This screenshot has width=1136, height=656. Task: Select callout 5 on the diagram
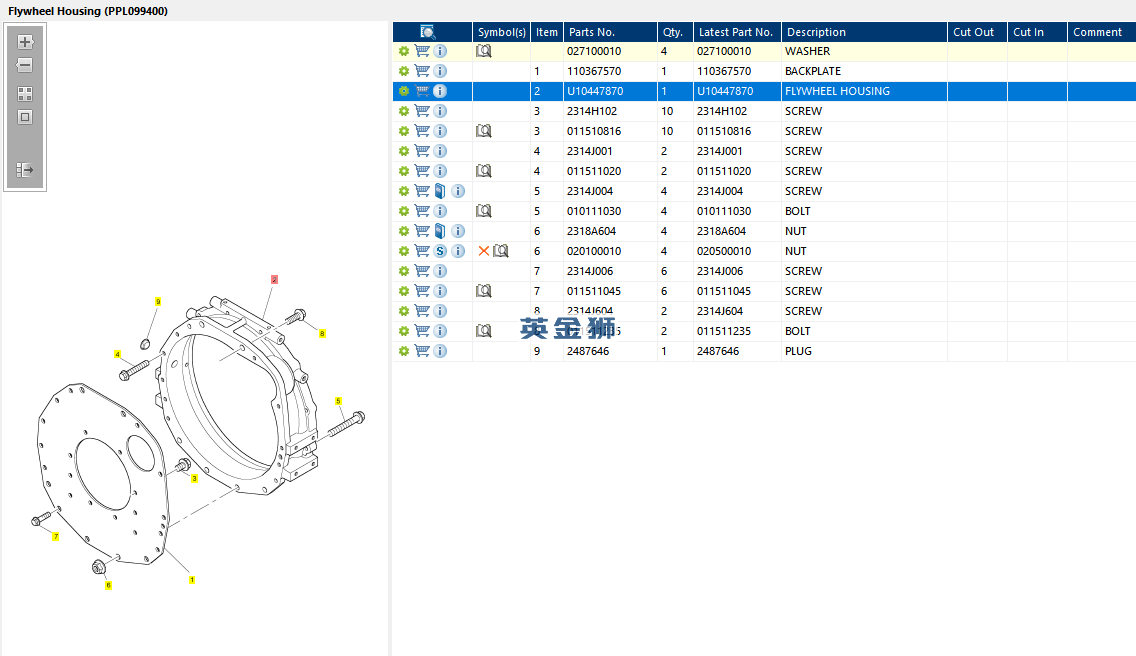pyautogui.click(x=338, y=401)
